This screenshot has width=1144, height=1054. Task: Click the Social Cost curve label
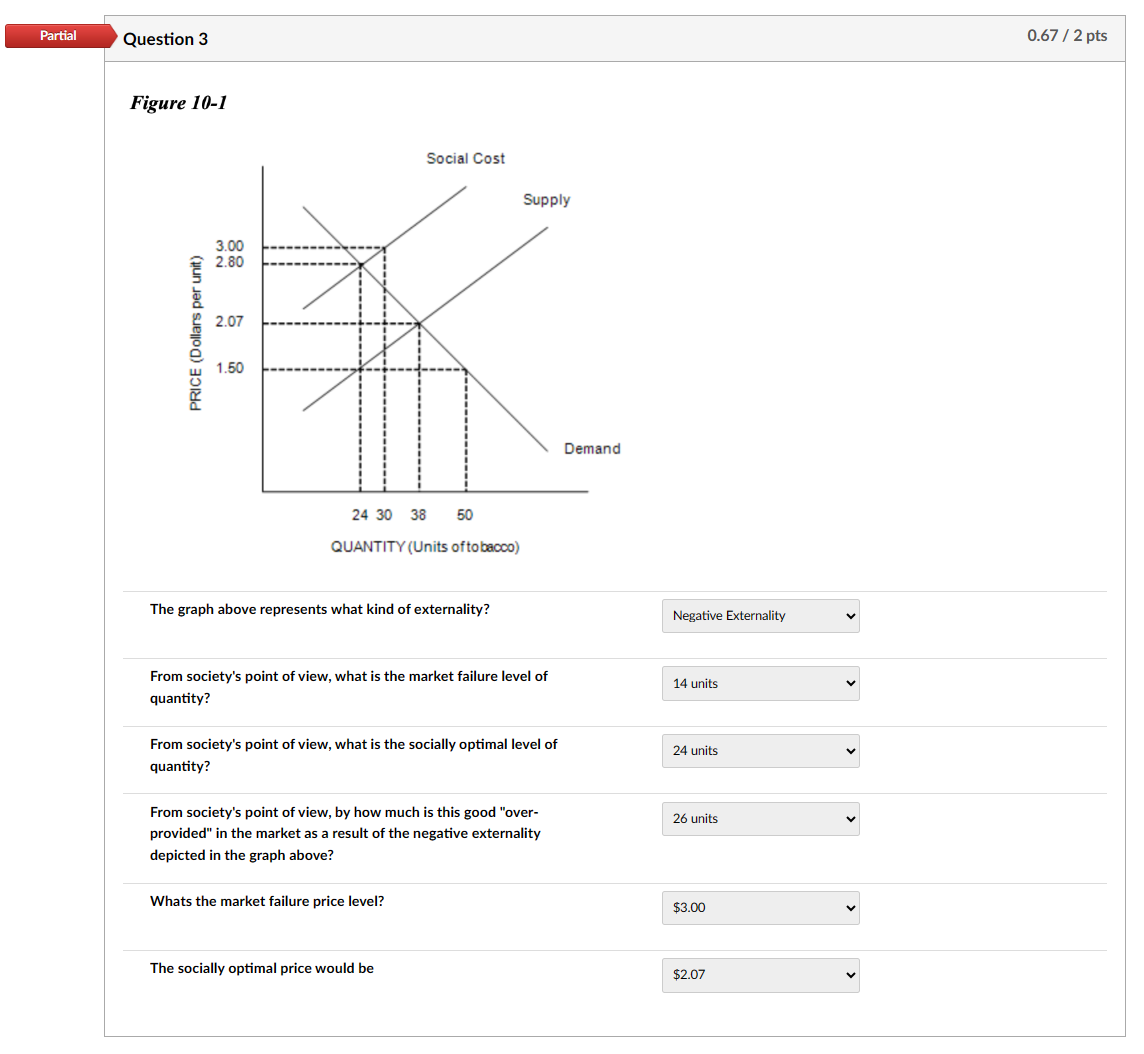click(465, 158)
